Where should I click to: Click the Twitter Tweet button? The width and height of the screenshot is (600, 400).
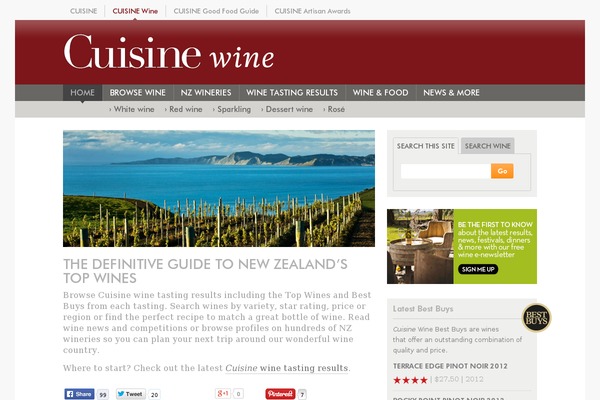(x=130, y=394)
